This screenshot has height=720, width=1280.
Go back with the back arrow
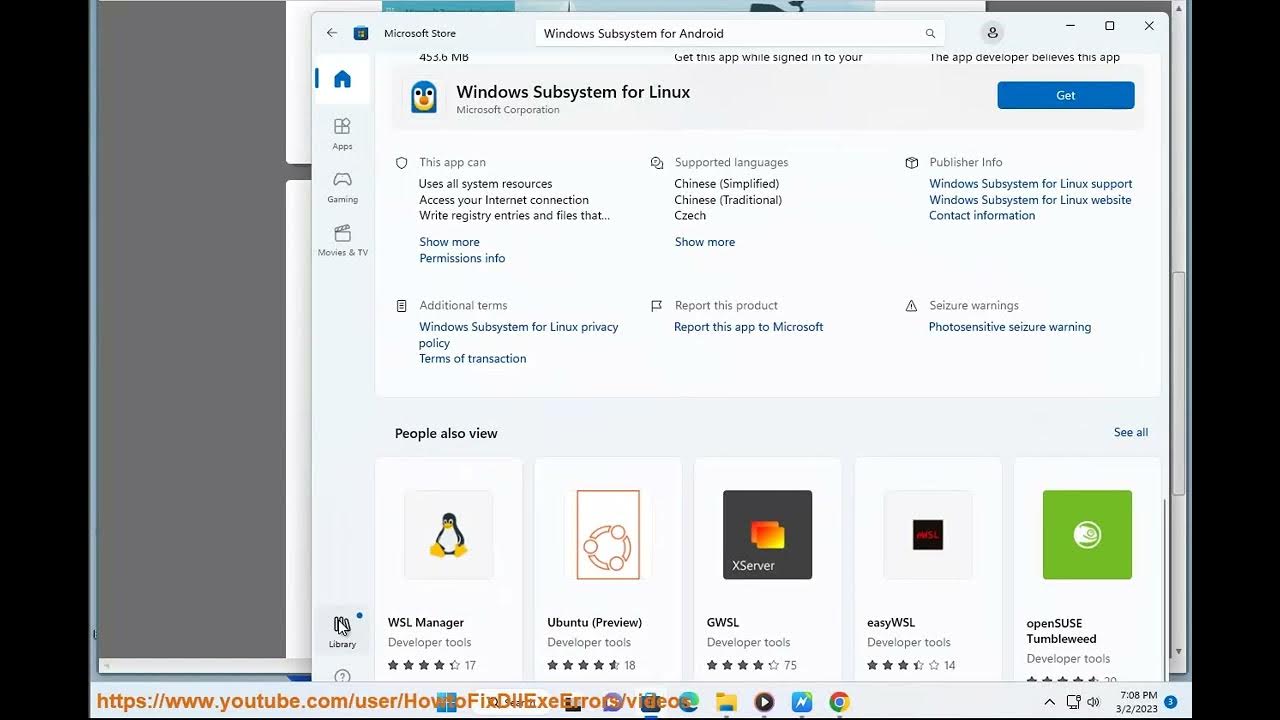[x=332, y=33]
